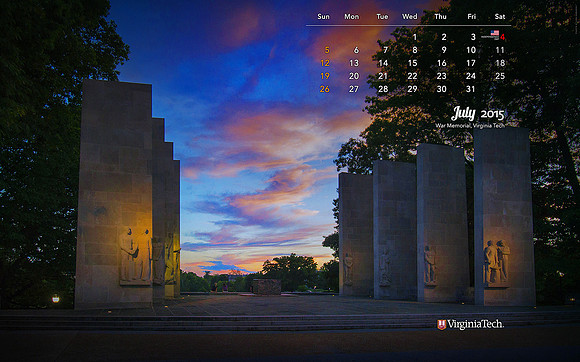Select date 10 in the calendar
The height and width of the screenshot is (362, 580).
(471, 50)
